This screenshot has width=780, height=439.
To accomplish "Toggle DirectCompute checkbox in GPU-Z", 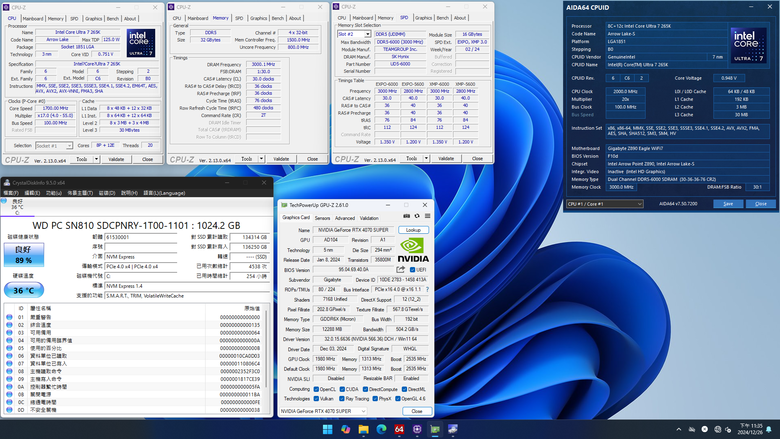I will point(365,389).
